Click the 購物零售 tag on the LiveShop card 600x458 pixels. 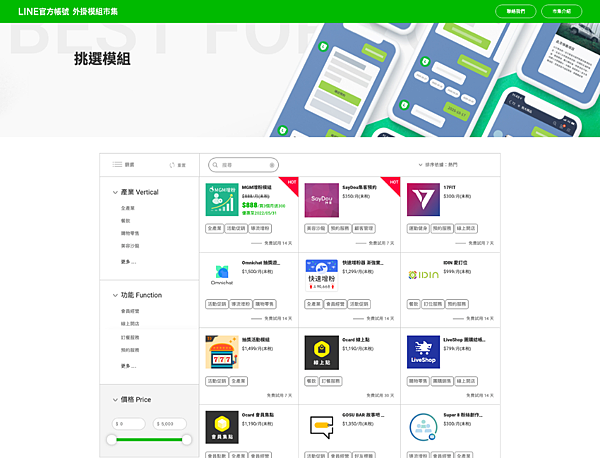click(418, 381)
